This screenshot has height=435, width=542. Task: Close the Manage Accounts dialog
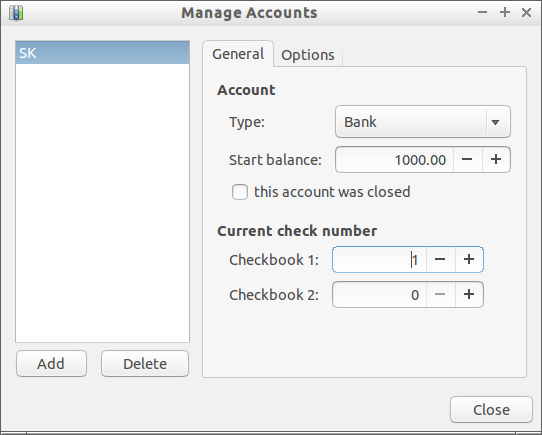coord(491,410)
